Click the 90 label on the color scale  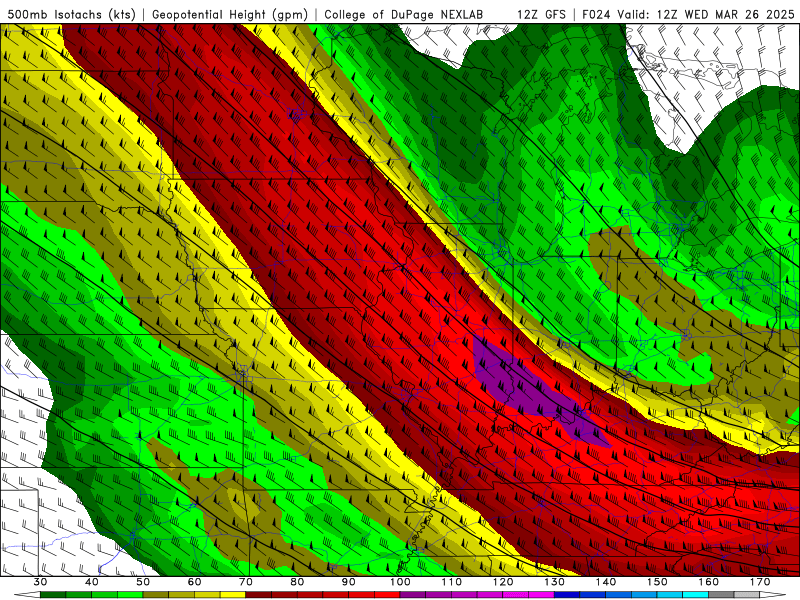click(x=349, y=582)
